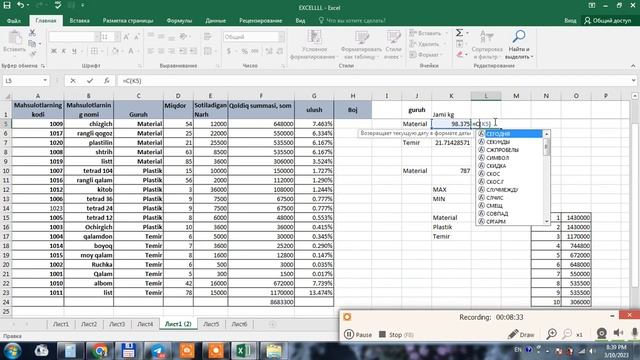Click cell with value 13.474%
Image resolution: width=640 pixels, height=360 pixels.
314,293
